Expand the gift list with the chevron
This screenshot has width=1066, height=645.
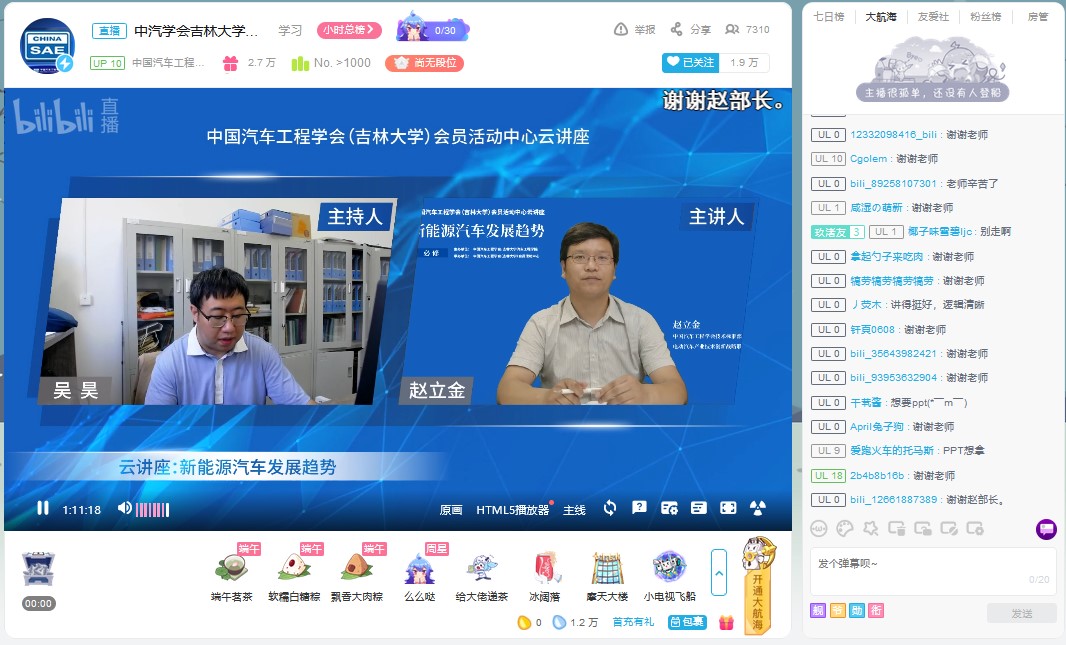point(719,573)
